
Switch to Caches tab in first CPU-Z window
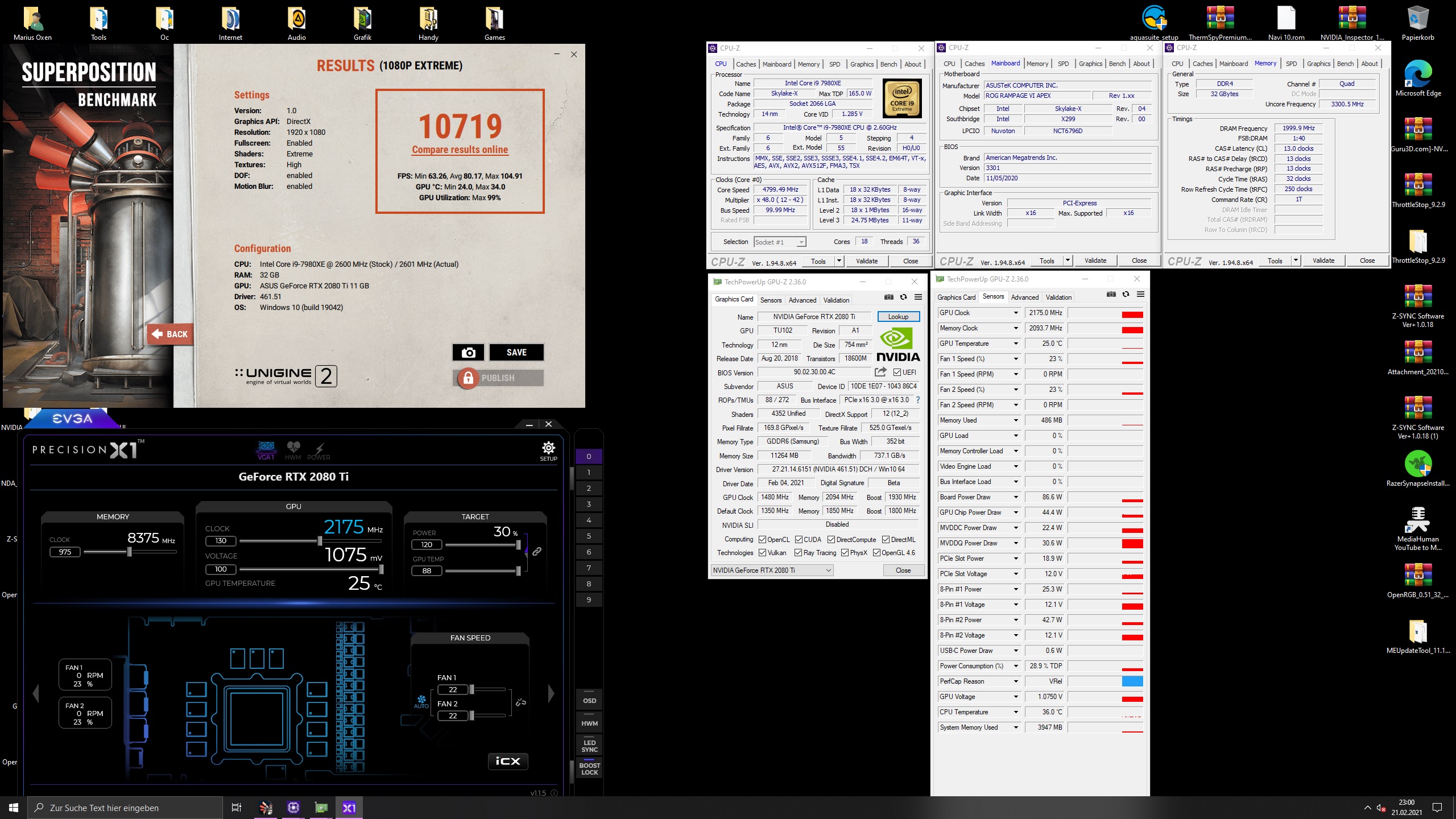[x=746, y=64]
